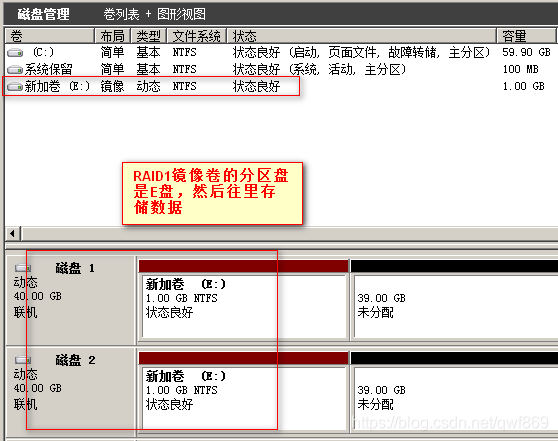
Task: Click the 新加卷 (E:) volume drive icon
Action: tap(15, 86)
